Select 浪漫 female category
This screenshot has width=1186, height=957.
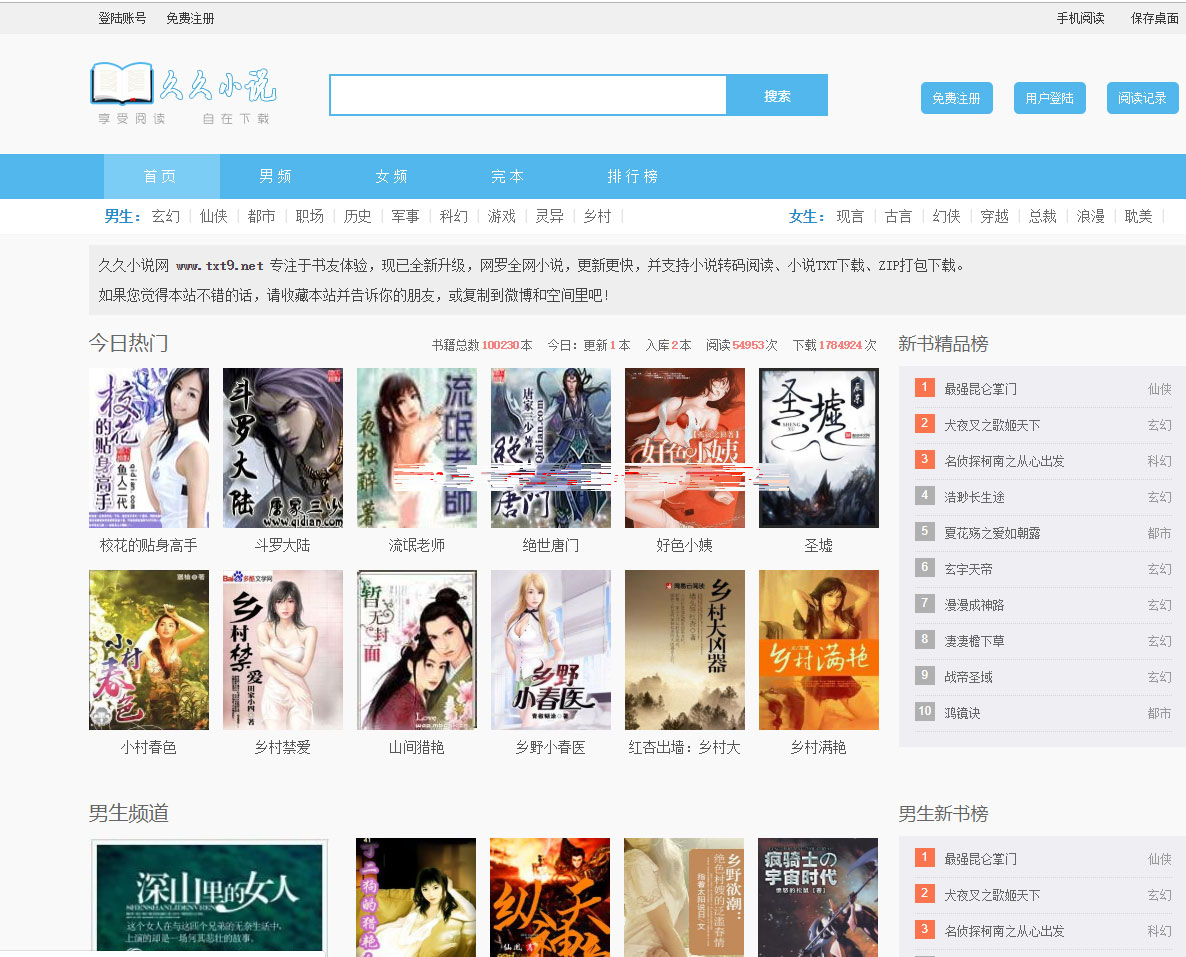(1091, 216)
